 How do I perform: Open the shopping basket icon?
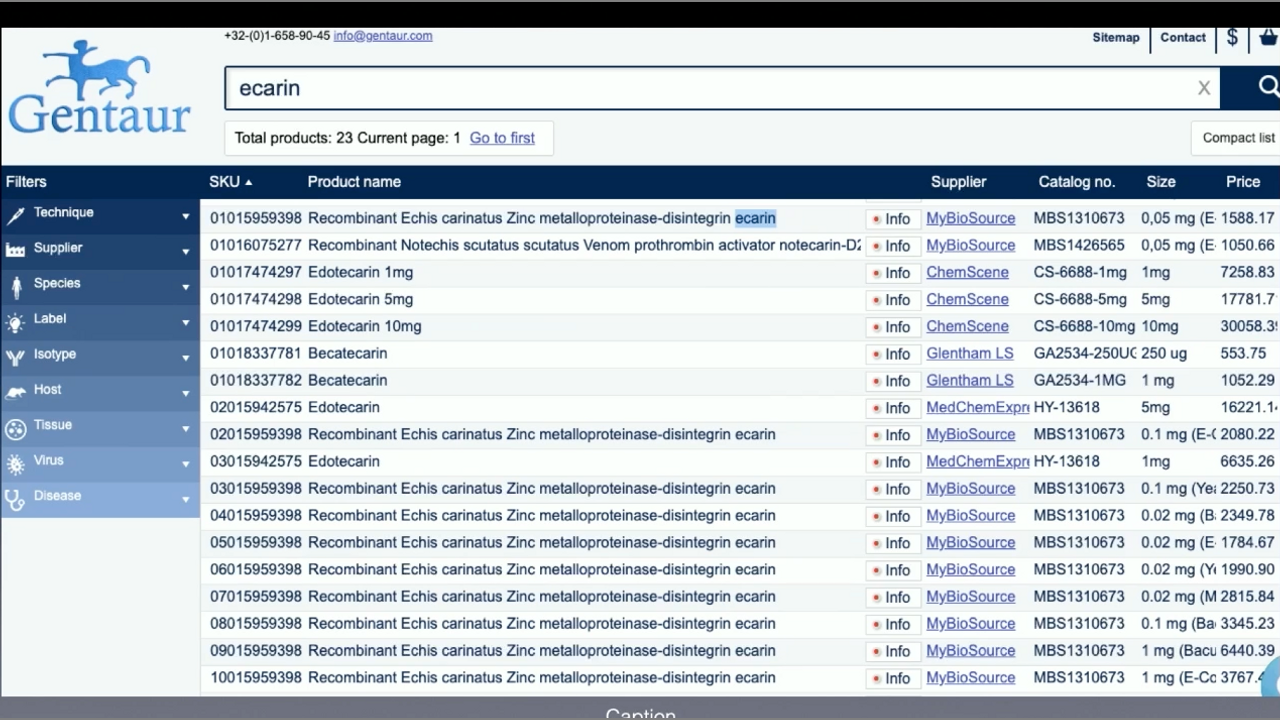(x=1268, y=37)
